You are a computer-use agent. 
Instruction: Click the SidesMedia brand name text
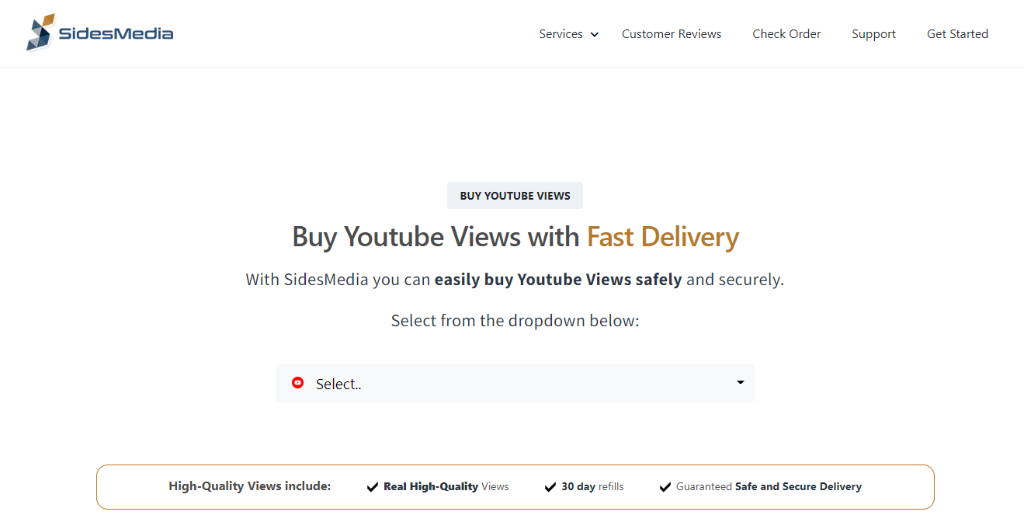(x=116, y=33)
